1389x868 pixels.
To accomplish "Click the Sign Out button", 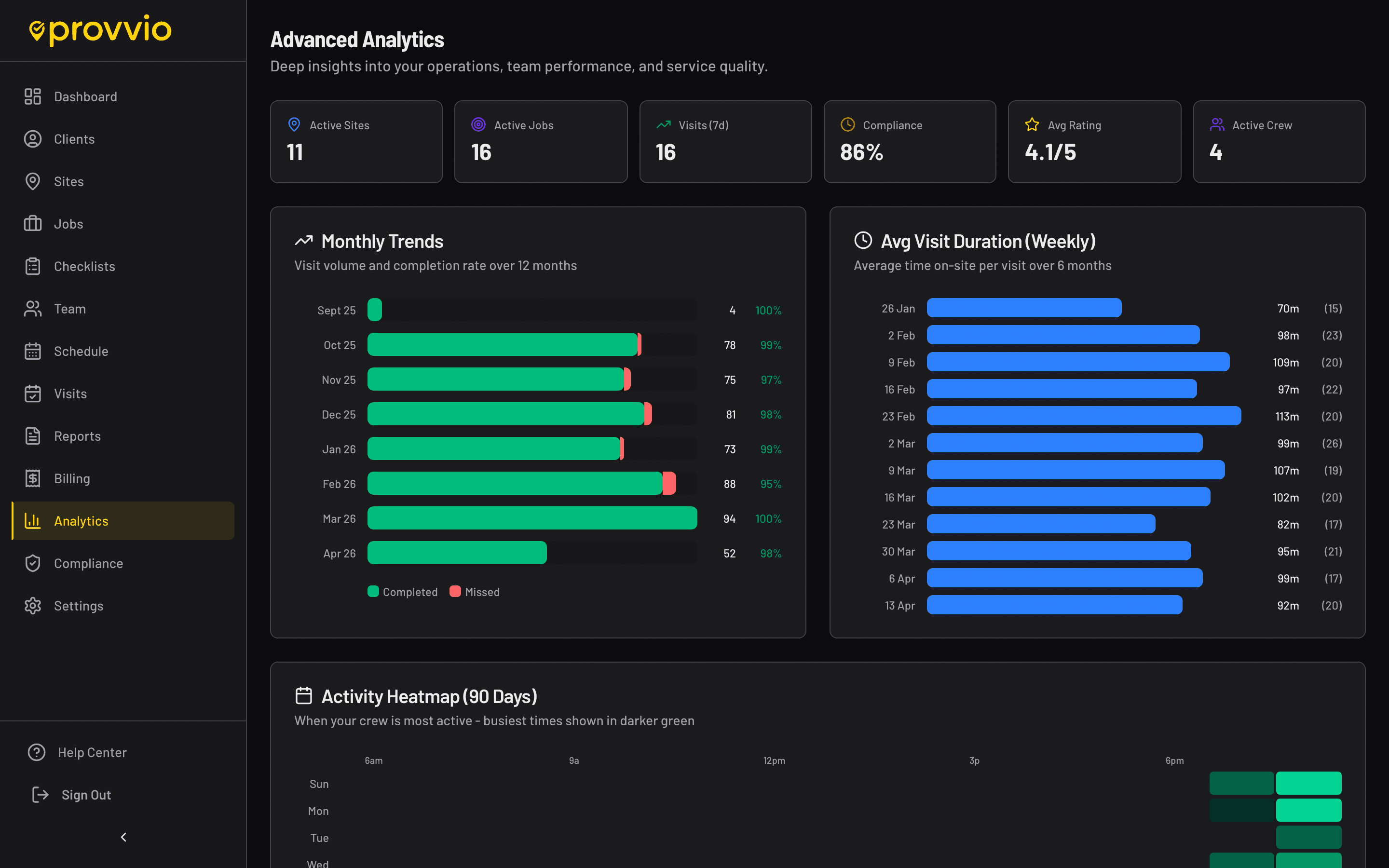I will [70, 795].
